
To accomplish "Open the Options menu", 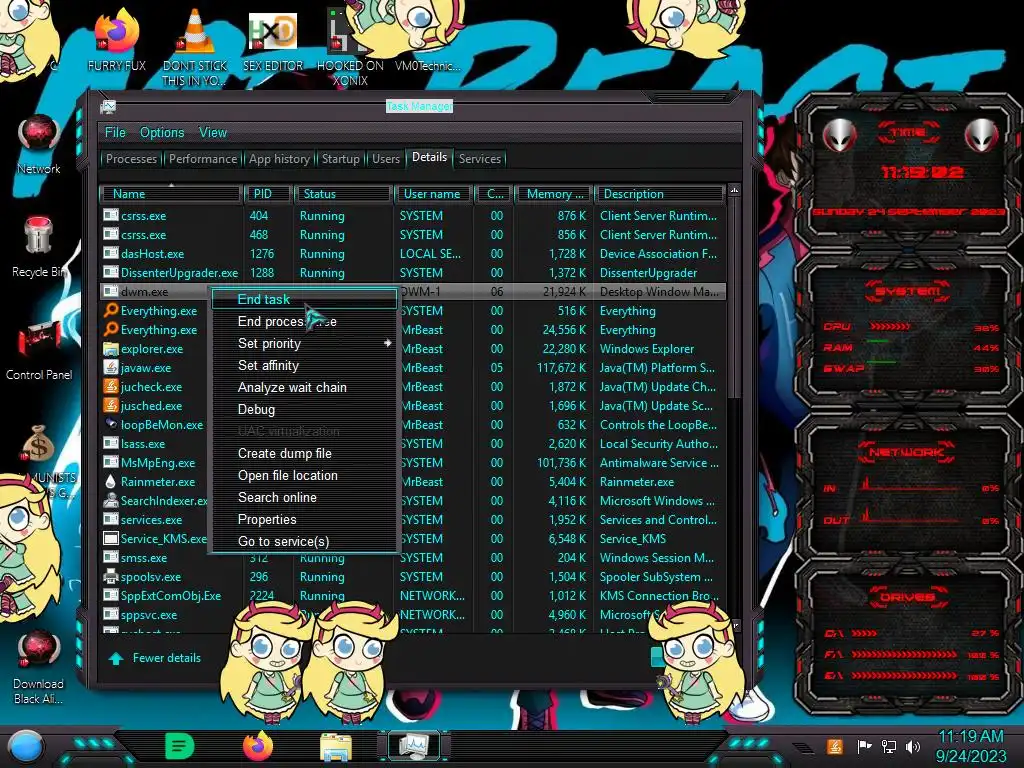I will [162, 133].
